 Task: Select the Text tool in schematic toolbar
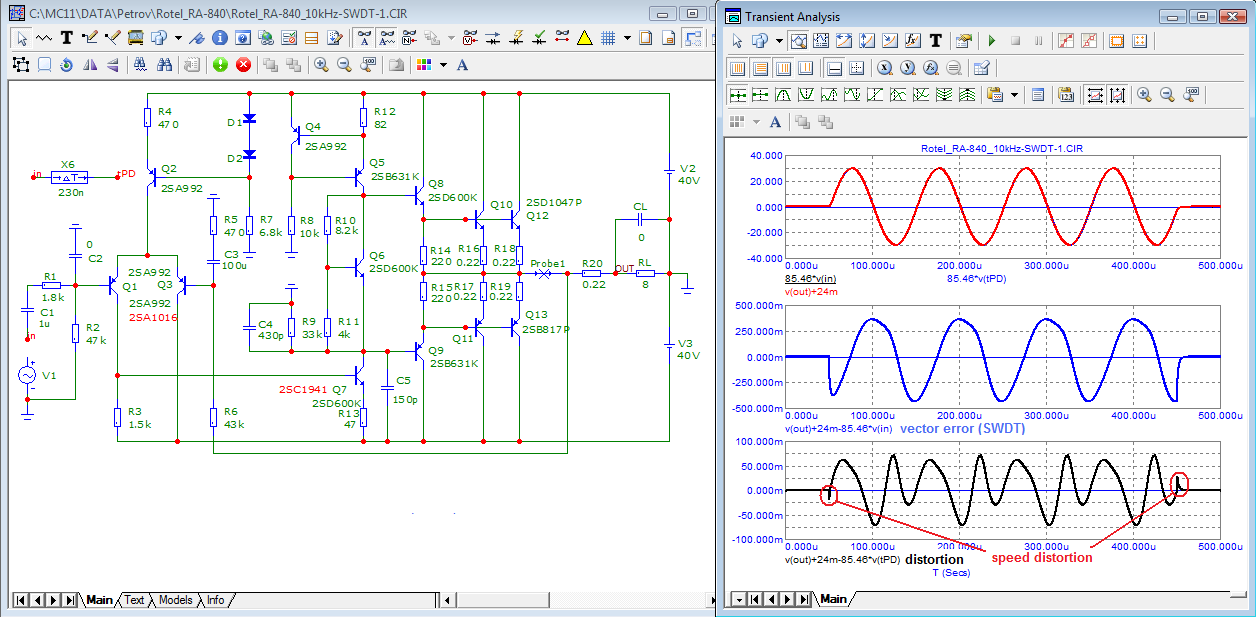[66, 38]
